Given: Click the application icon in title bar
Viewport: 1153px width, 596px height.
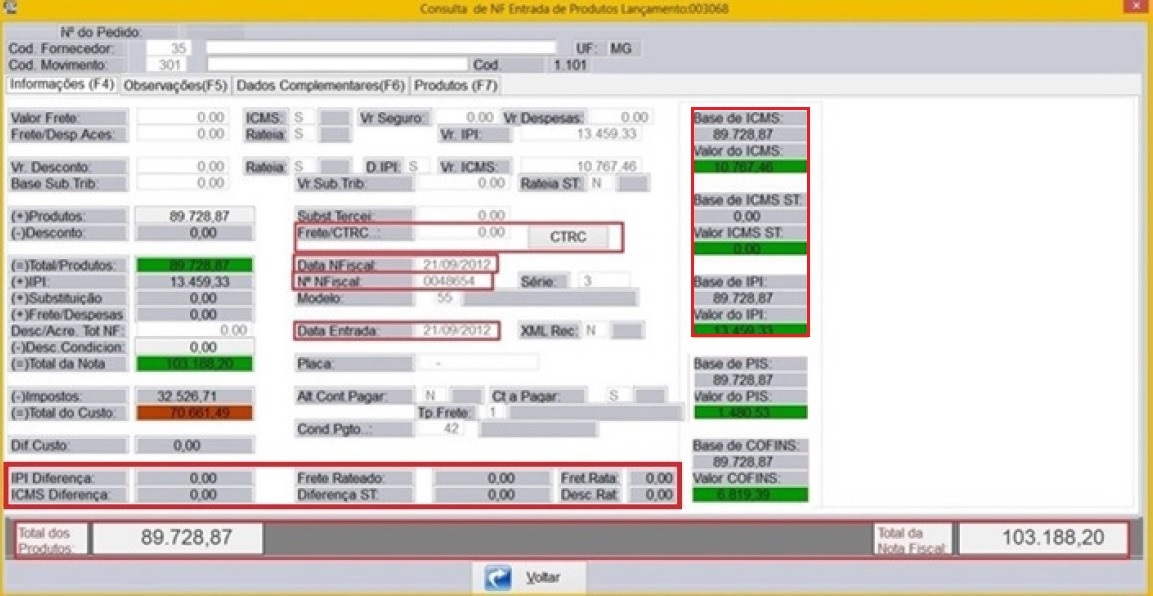Looking at the screenshot, I should 10,8.
